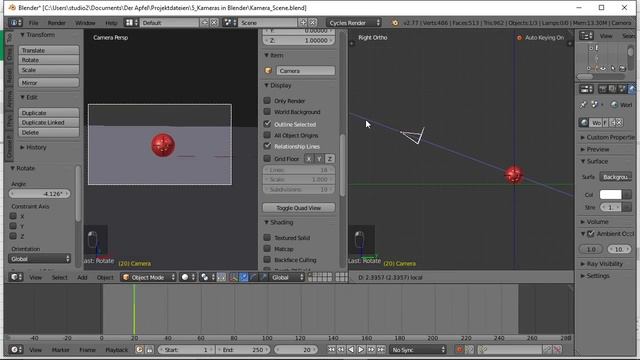Open the Global orientation dropdown in 3D header
Viewport: 640px width, 360px height.
click(x=287, y=277)
